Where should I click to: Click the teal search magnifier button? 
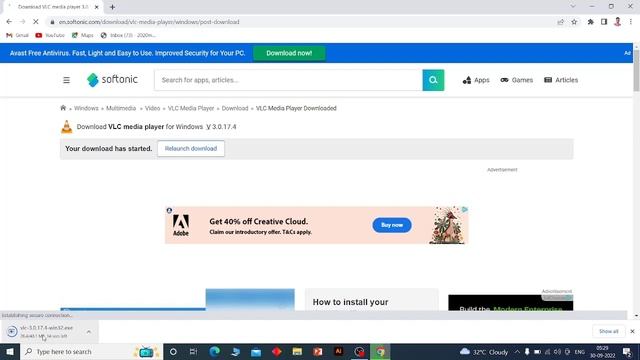[x=433, y=80]
